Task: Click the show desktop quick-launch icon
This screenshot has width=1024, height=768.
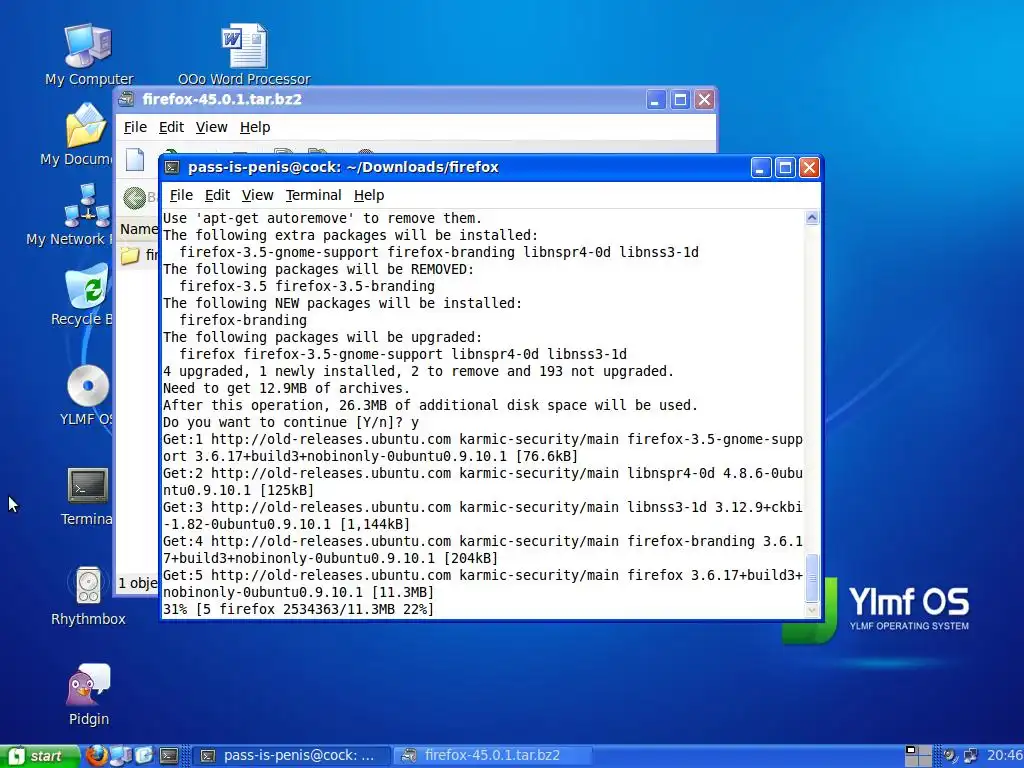Action: tap(120, 756)
